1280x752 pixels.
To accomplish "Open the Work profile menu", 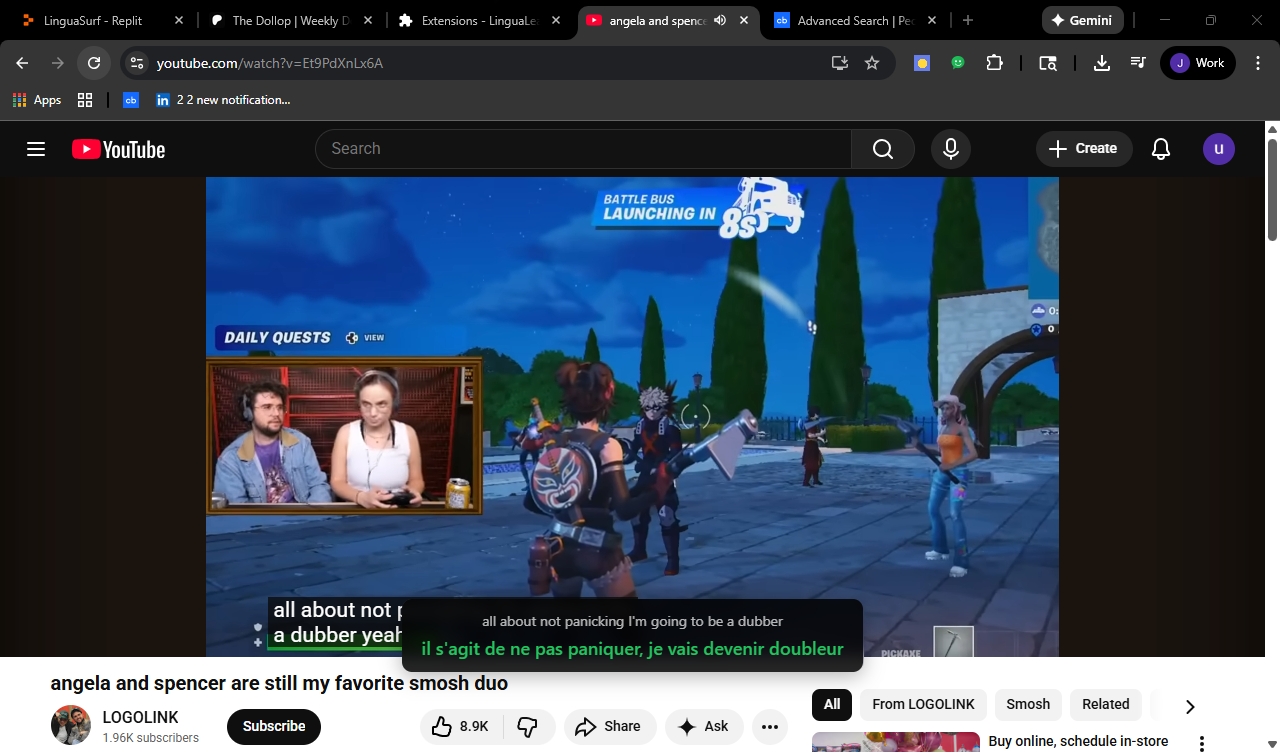I will tap(1198, 63).
